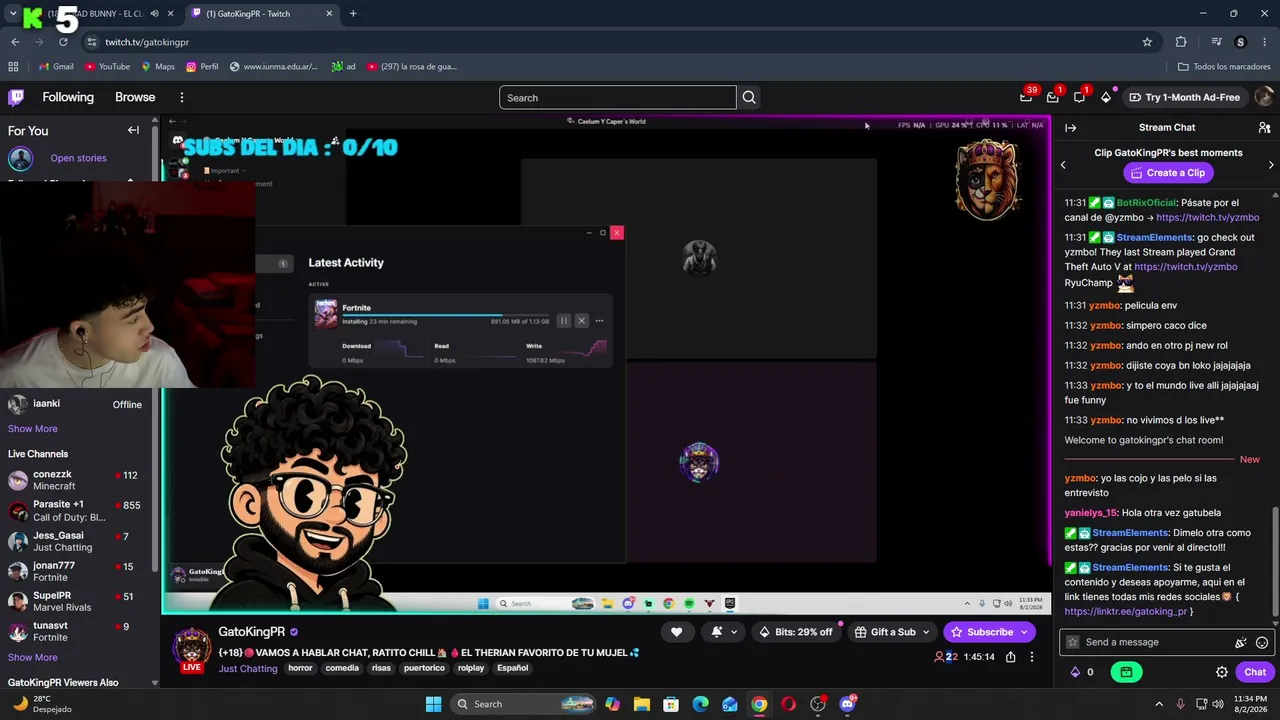Open the Twitch profile avatar menu
Screen dimensions: 1280x720
coord(1264,97)
